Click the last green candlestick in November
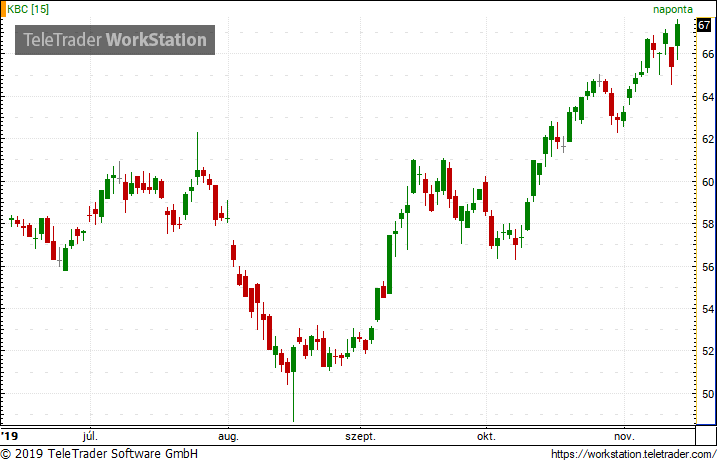Screen dimensions: 717x463 click(x=677, y=35)
